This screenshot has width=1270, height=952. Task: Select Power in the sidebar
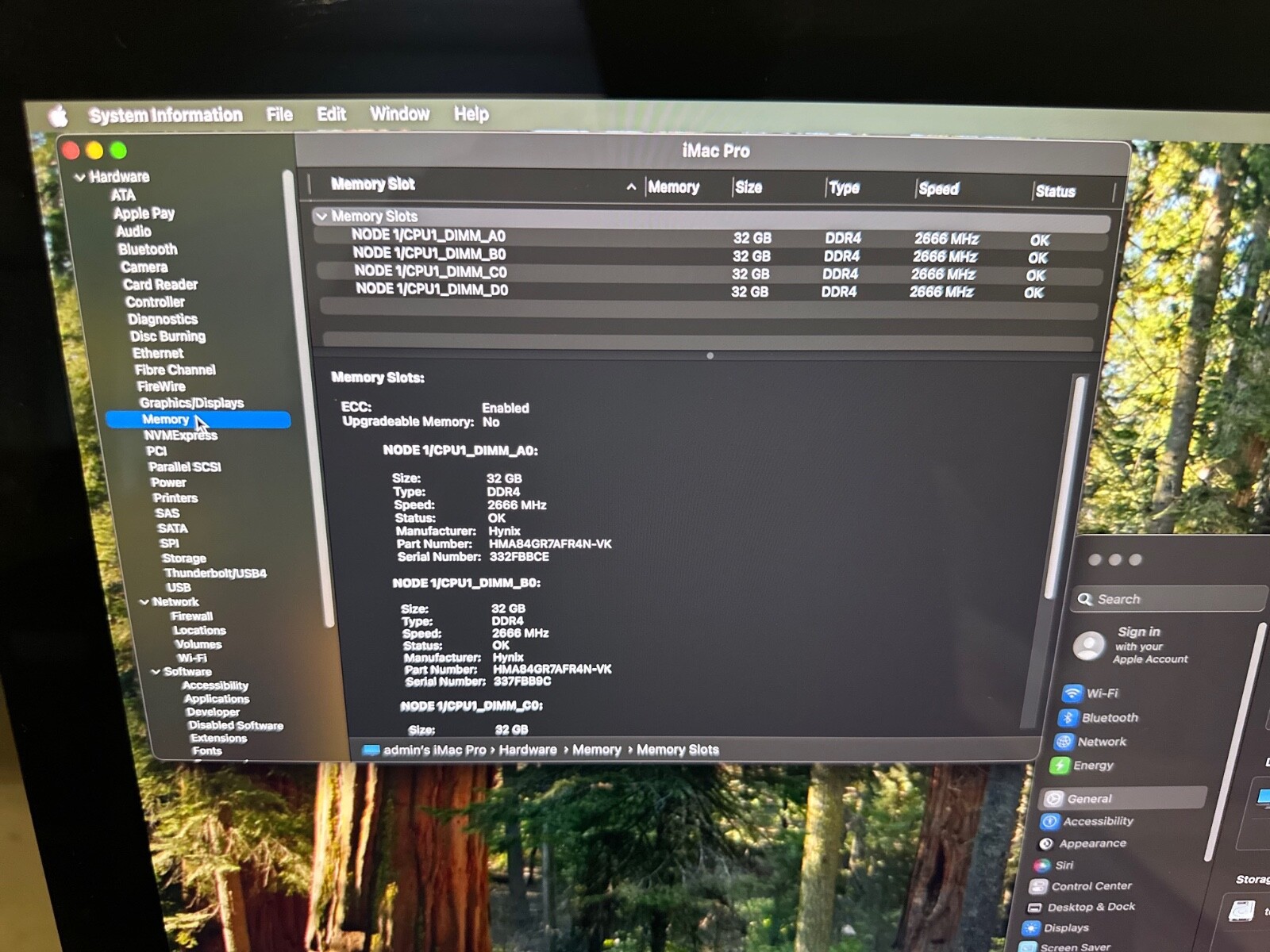pos(168,482)
